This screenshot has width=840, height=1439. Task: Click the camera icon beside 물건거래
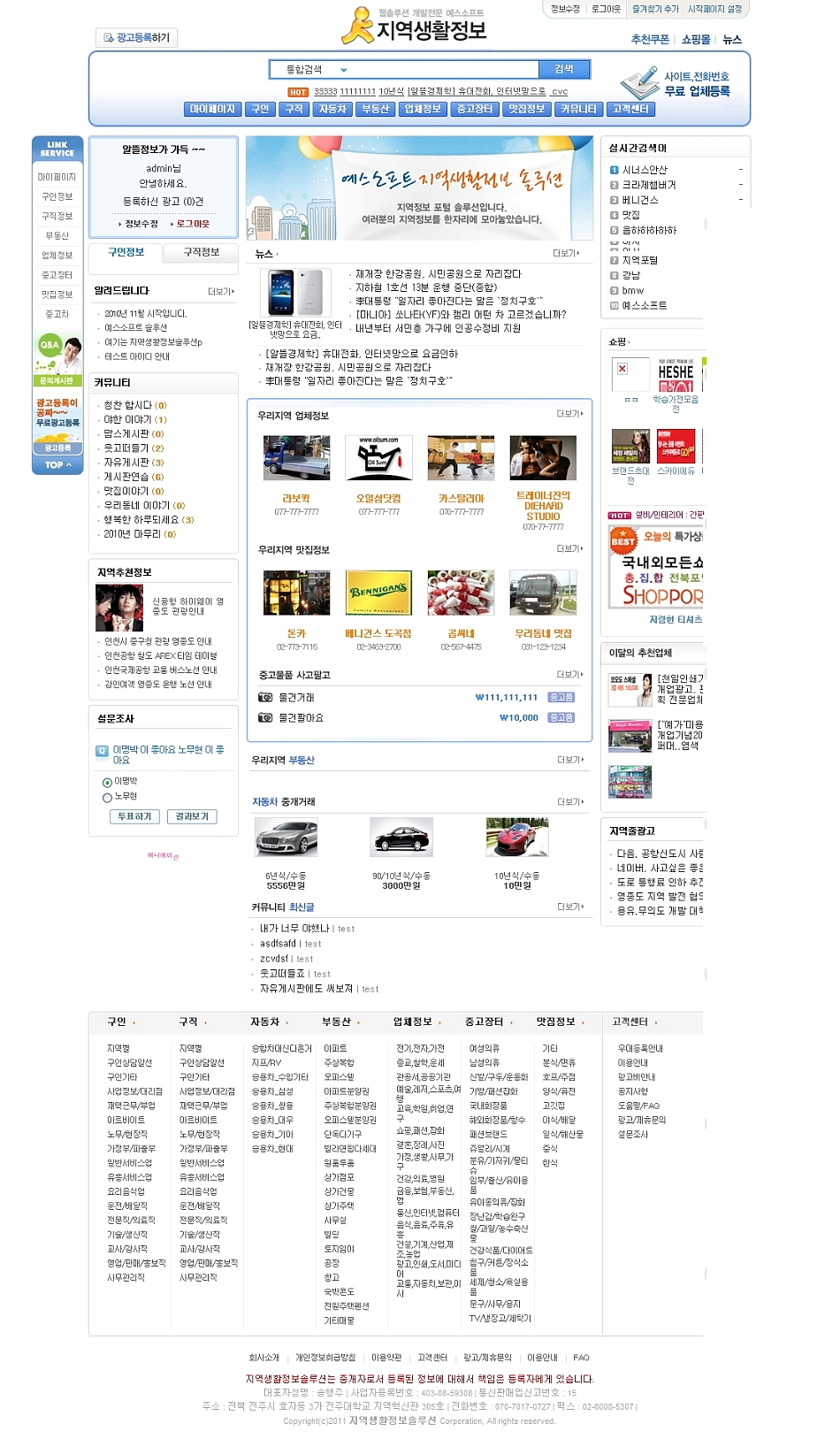click(x=265, y=697)
